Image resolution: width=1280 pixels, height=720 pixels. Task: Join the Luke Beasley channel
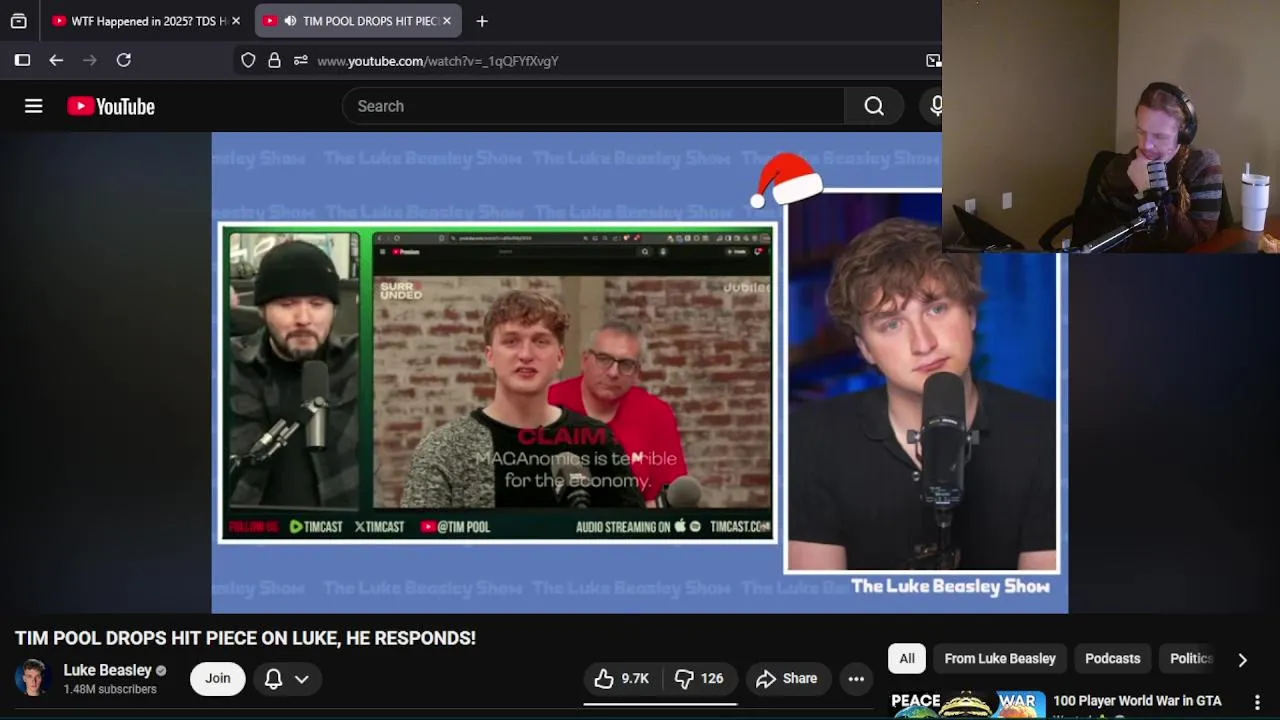point(217,678)
